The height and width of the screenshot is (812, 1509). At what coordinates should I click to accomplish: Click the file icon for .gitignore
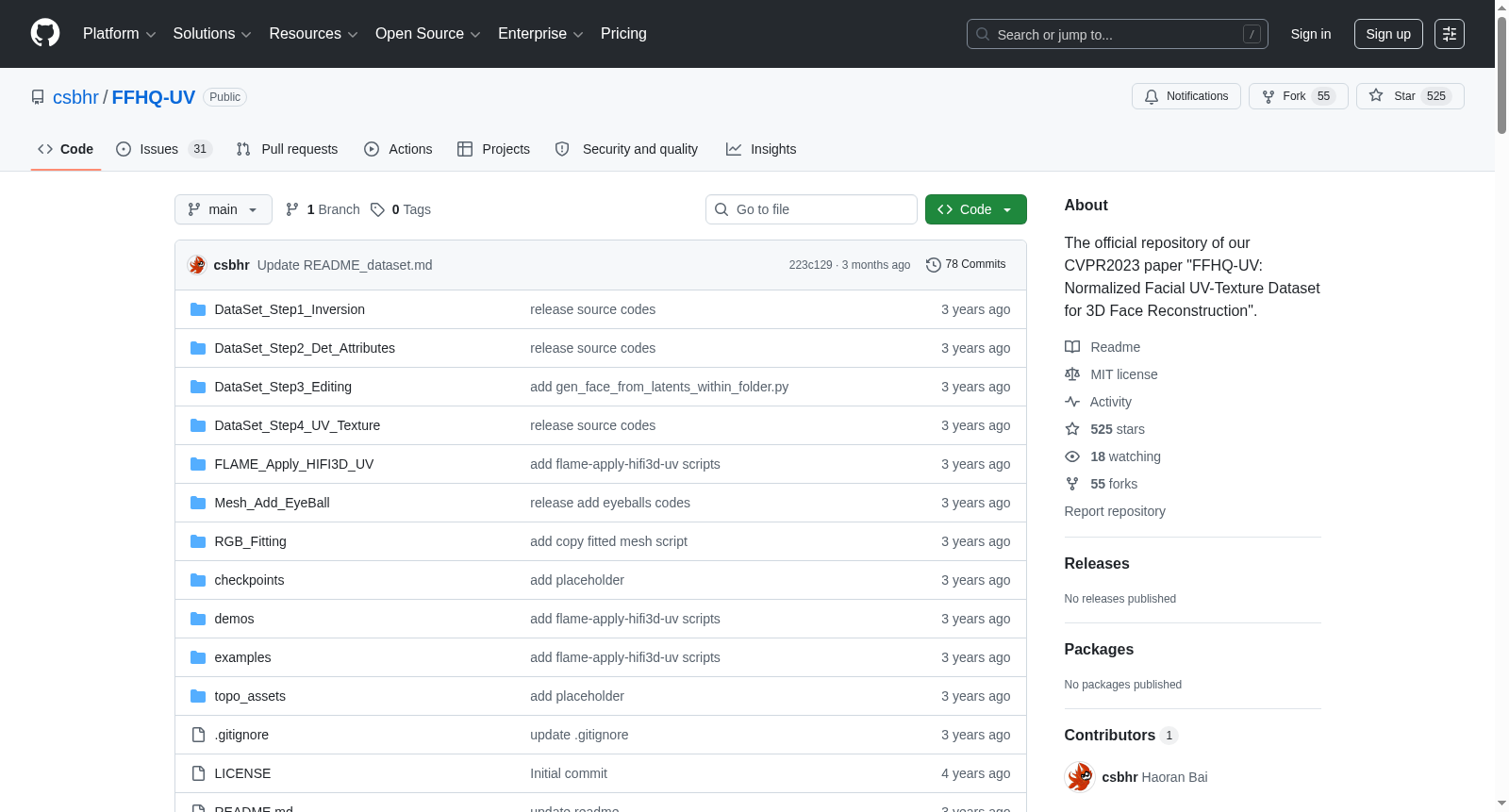[198, 735]
